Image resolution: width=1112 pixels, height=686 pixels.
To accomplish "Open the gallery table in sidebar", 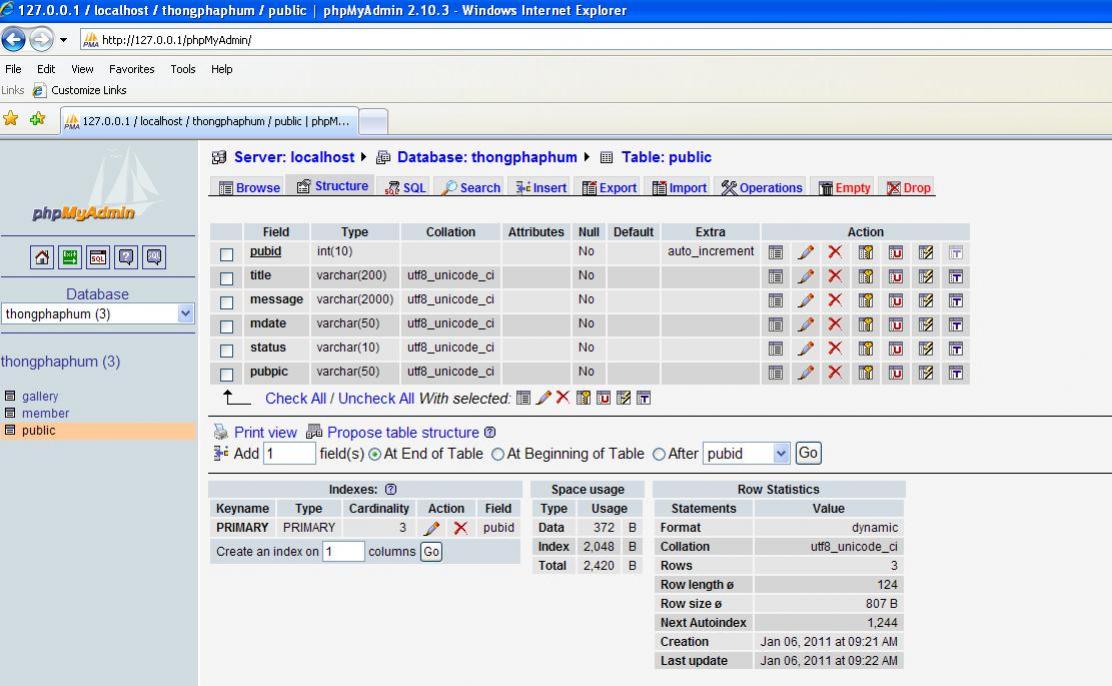I will 40,396.
